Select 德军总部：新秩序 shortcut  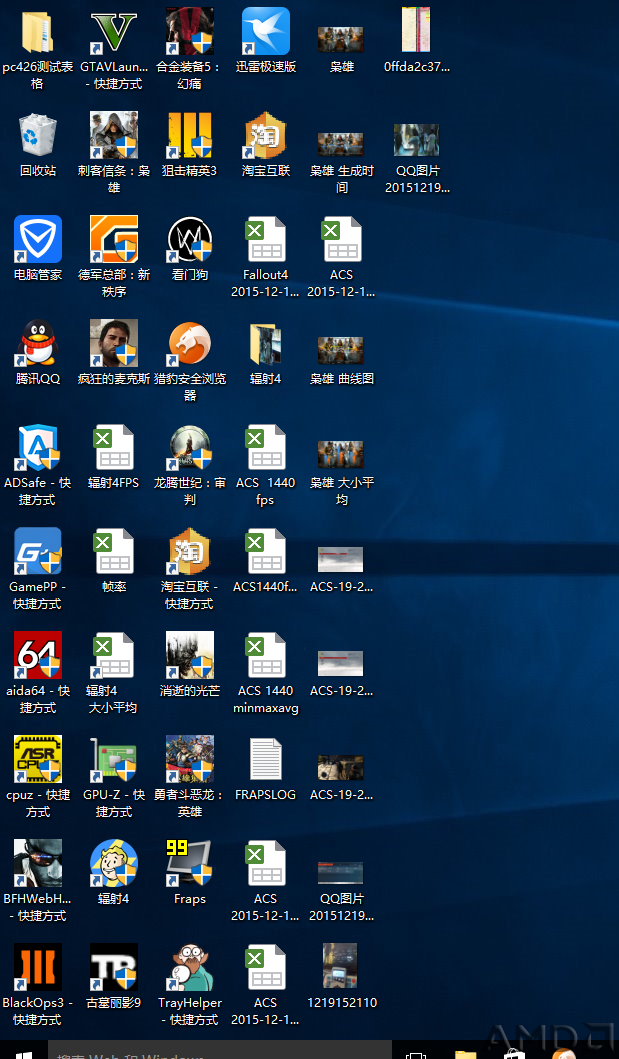coord(114,239)
